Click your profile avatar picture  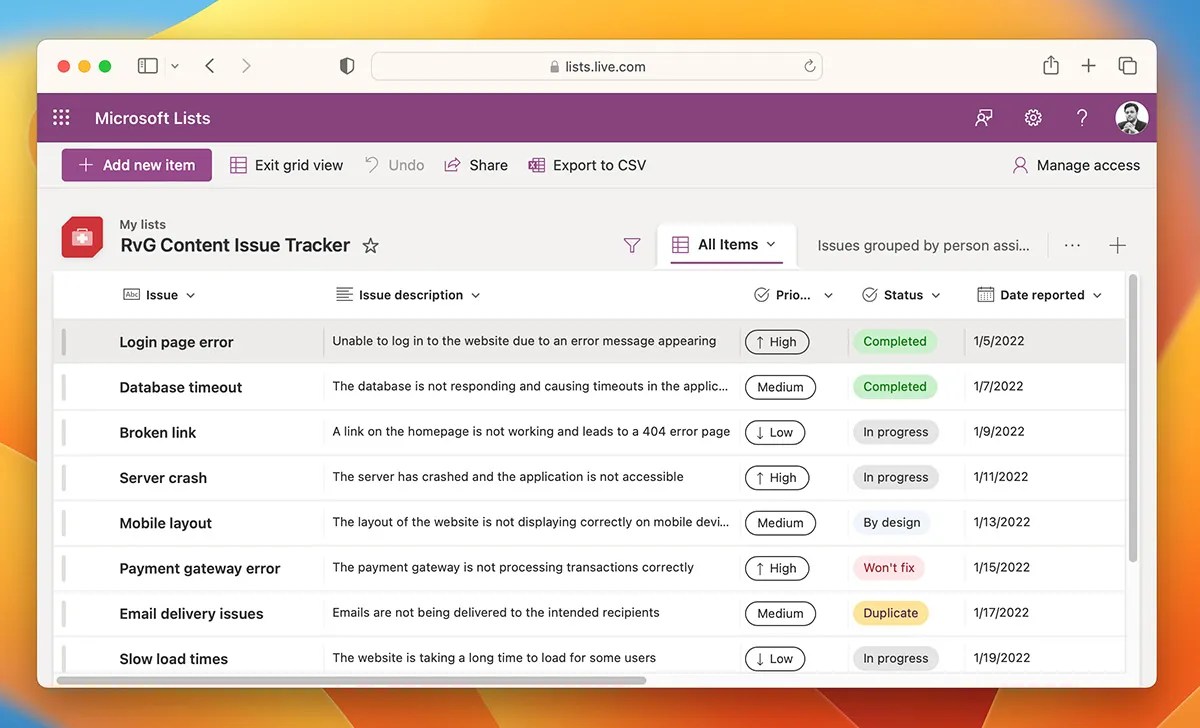(1131, 117)
